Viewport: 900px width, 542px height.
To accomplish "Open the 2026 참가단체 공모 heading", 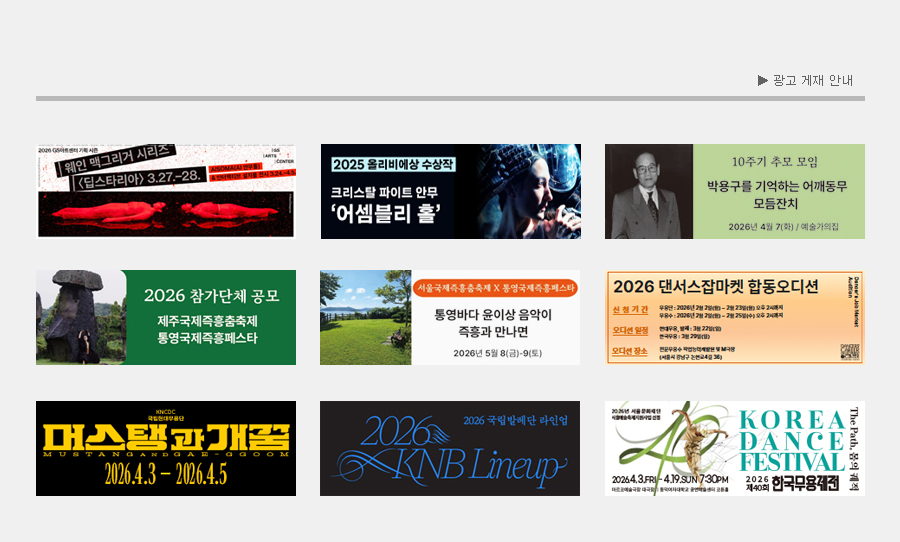I will pyautogui.click(x=211, y=296).
